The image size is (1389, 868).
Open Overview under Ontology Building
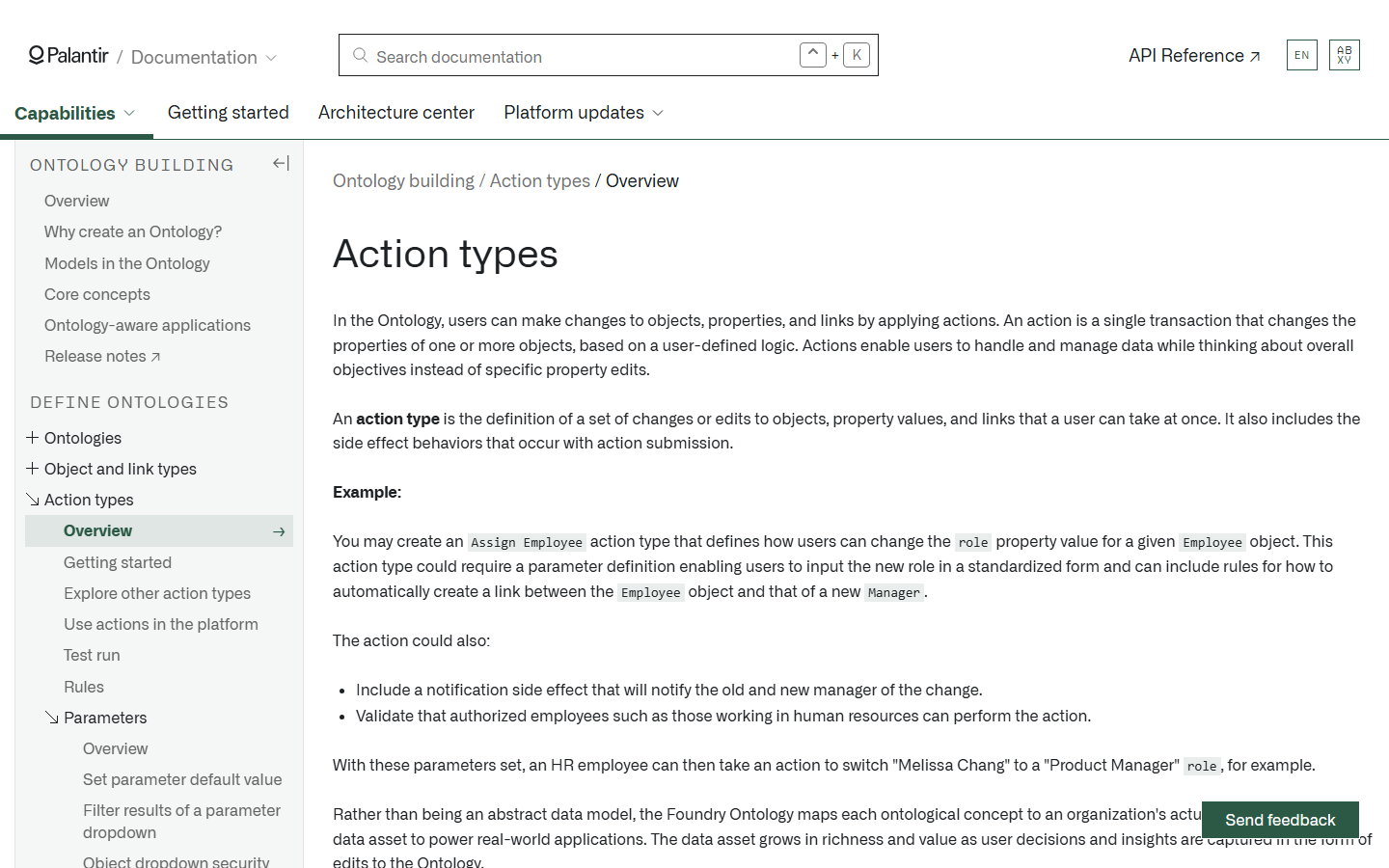click(77, 201)
